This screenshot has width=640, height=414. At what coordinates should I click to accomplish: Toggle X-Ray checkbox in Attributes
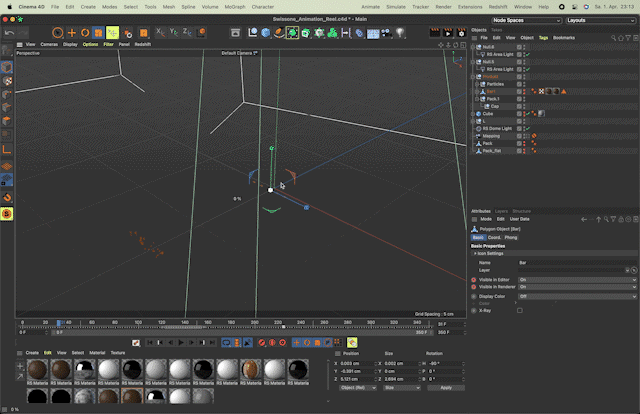pos(520,310)
